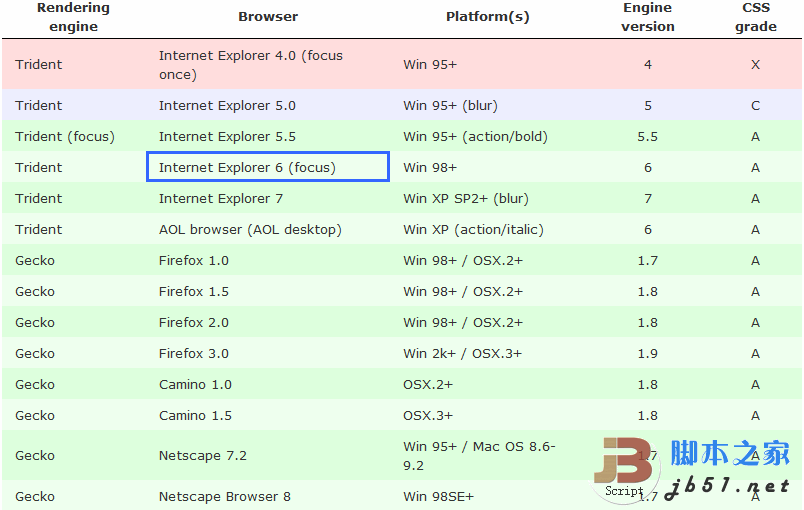This screenshot has width=804, height=510.
Task: Focus the Internet Explorer 6 (focus) cell
Action: pos(268,167)
